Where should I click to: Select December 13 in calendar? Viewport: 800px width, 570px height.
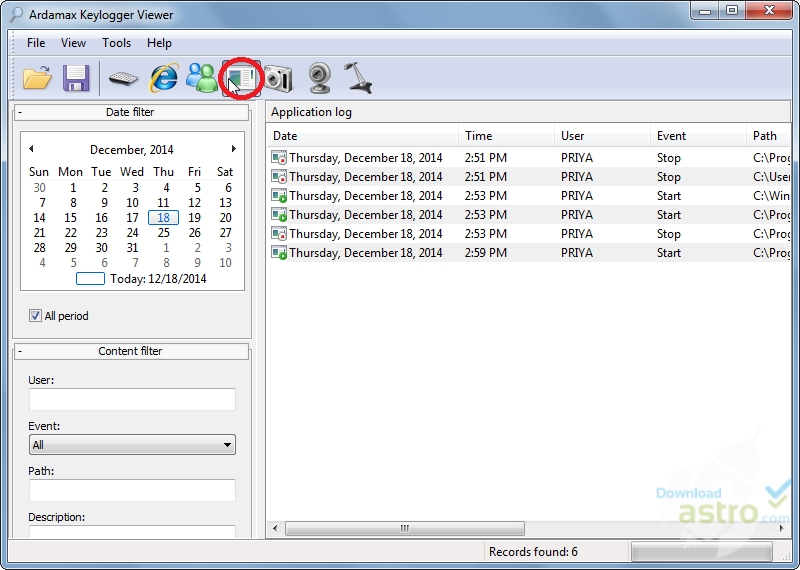(x=225, y=203)
